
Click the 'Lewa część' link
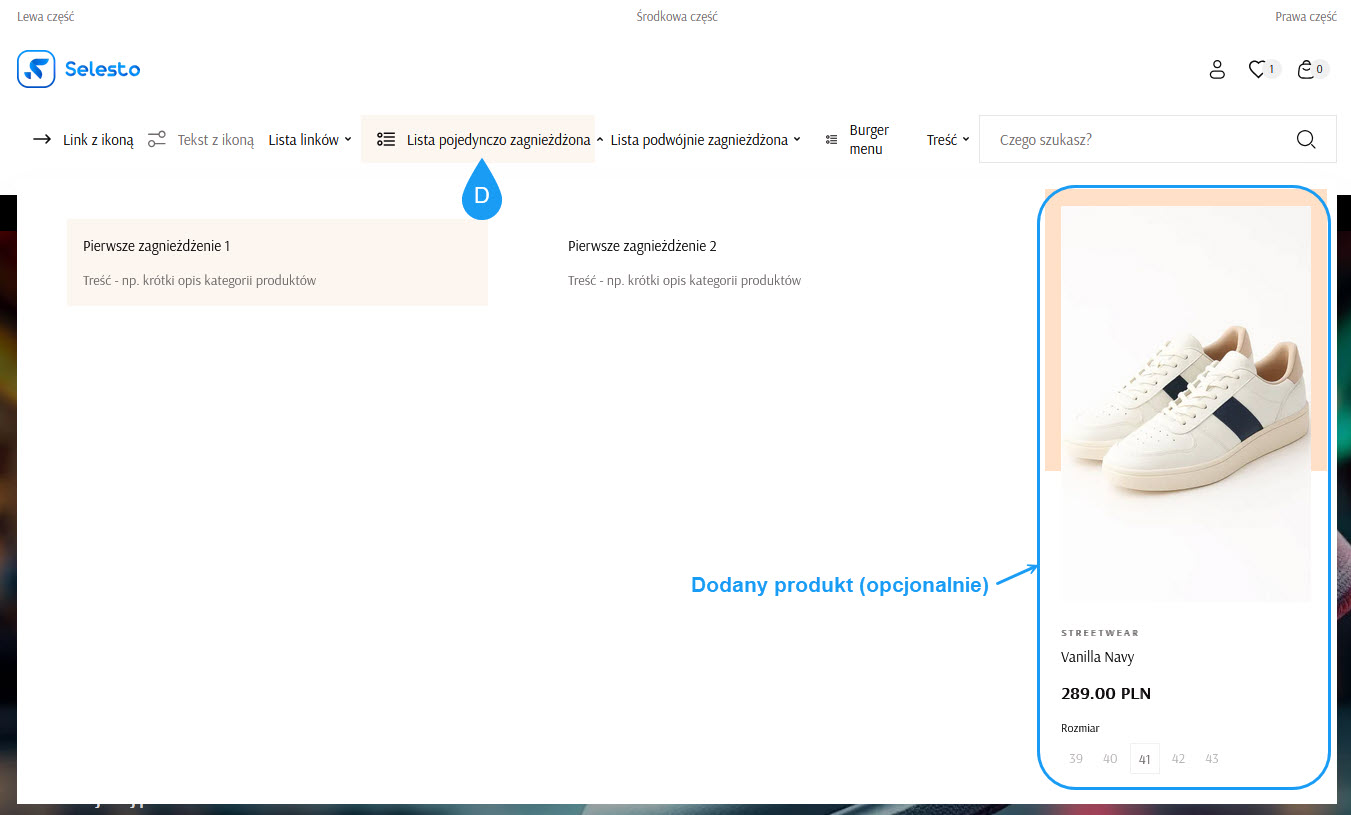46,16
